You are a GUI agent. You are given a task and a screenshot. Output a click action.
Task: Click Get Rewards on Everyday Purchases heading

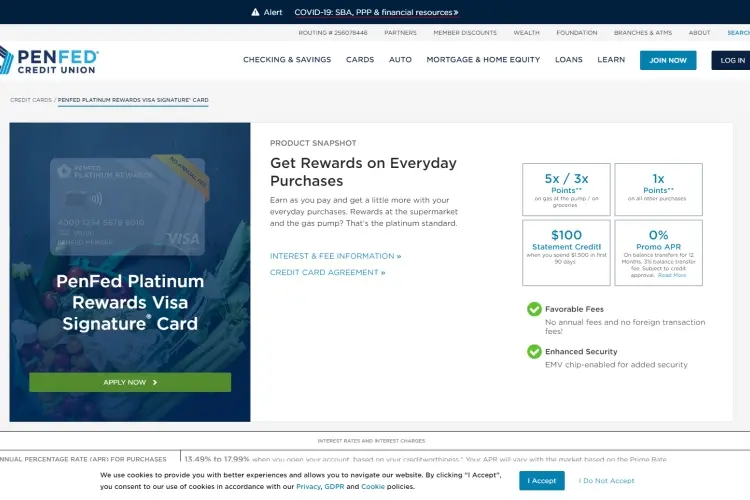pos(363,172)
